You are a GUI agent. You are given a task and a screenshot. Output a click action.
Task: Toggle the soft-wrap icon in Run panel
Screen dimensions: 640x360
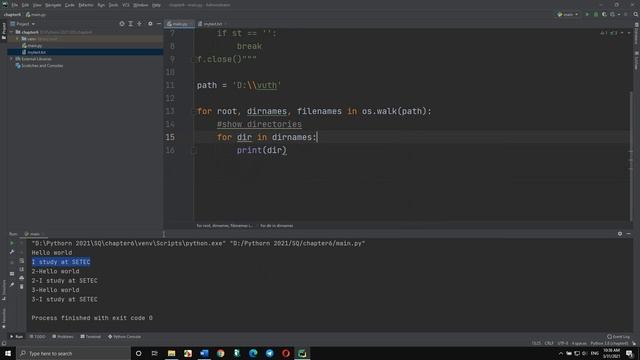(x=22, y=260)
